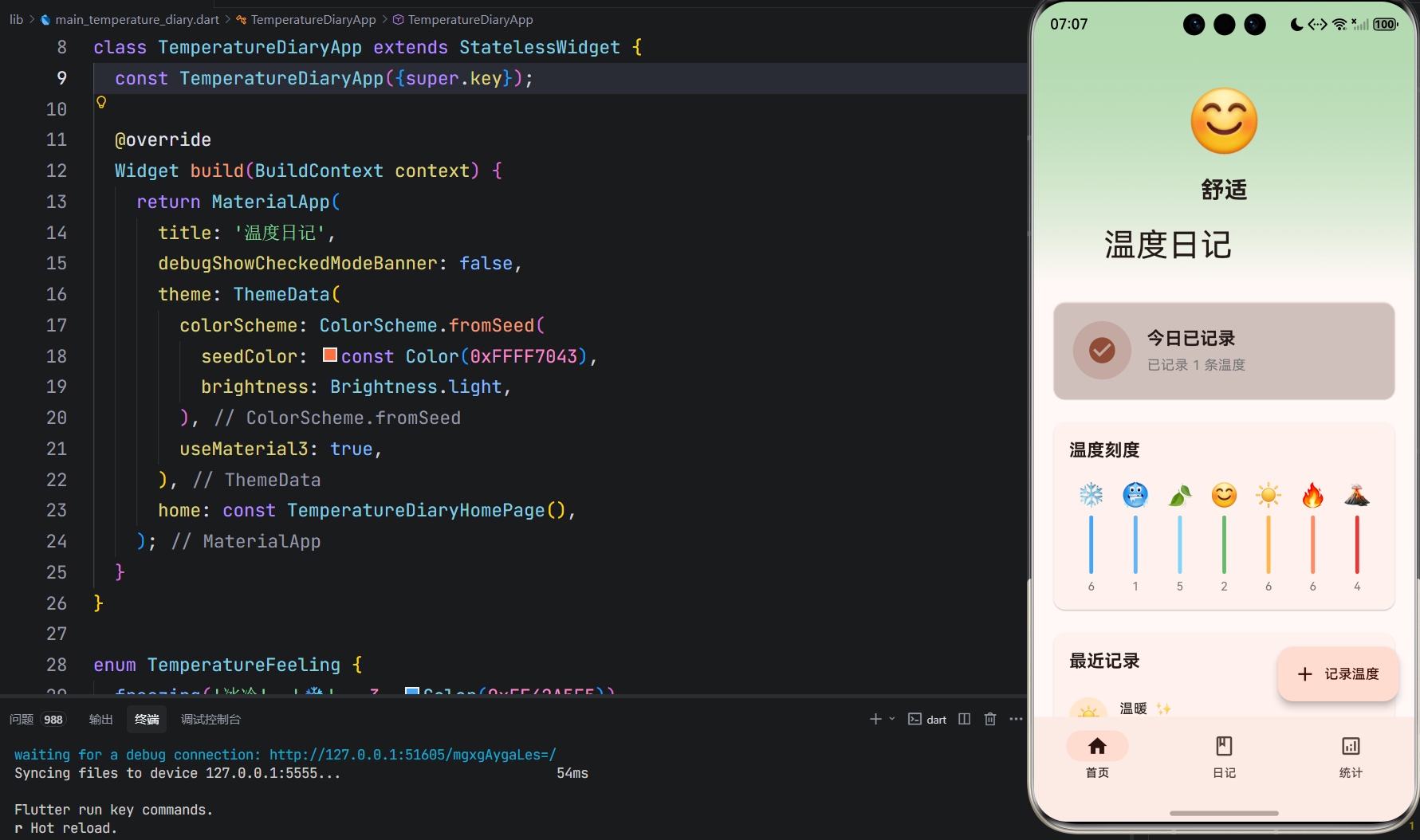Tap the red bar under the volcano
The height and width of the screenshot is (840, 1420).
pyautogui.click(x=1357, y=544)
